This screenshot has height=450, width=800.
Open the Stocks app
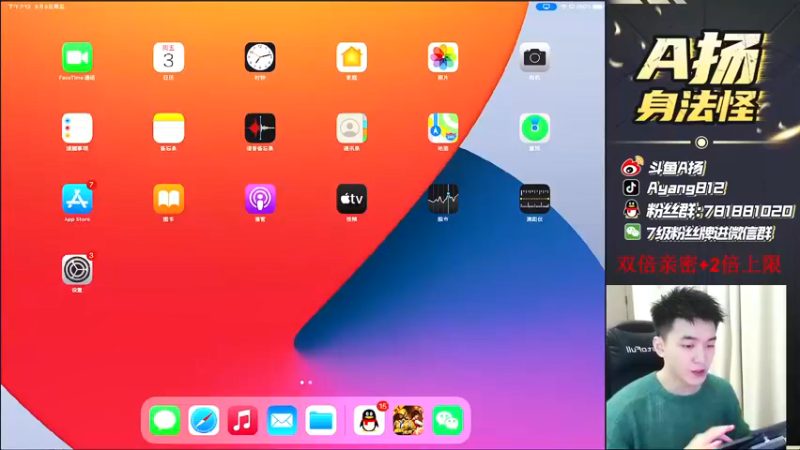(x=443, y=199)
